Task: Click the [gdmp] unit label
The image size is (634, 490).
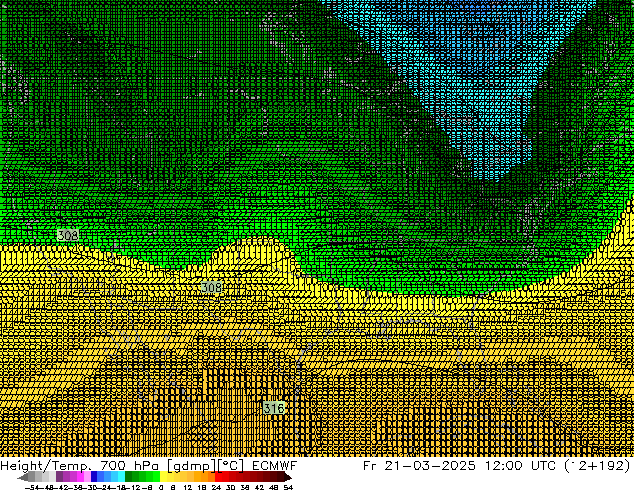Action: [192, 466]
